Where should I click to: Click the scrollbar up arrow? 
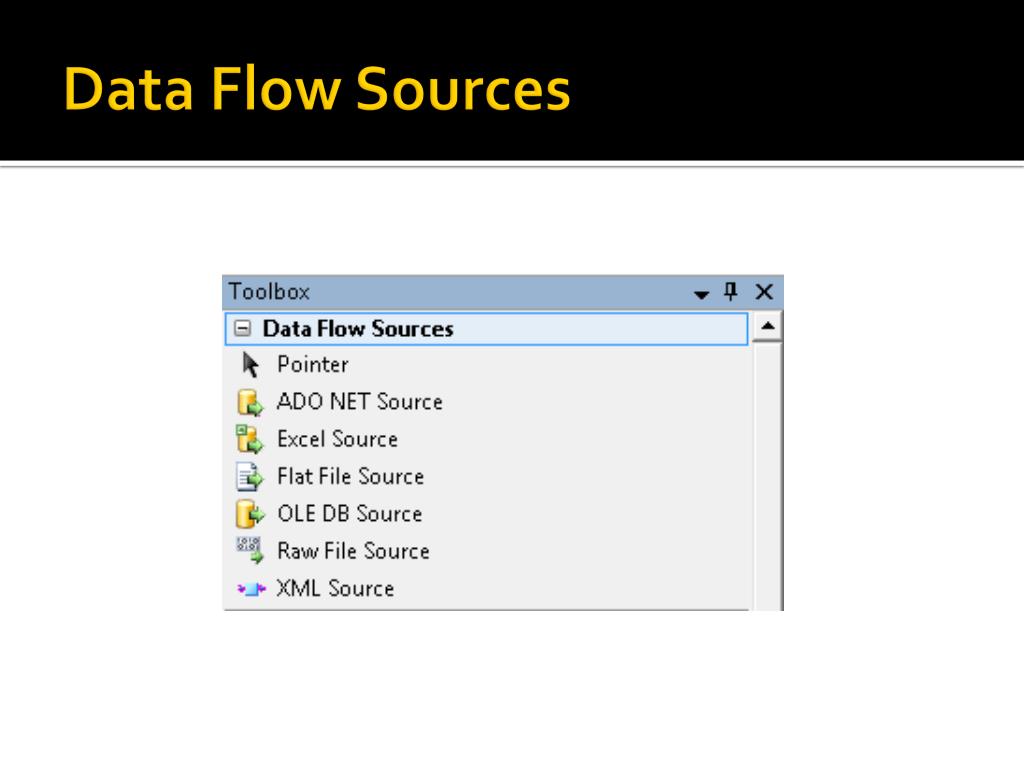[767, 327]
